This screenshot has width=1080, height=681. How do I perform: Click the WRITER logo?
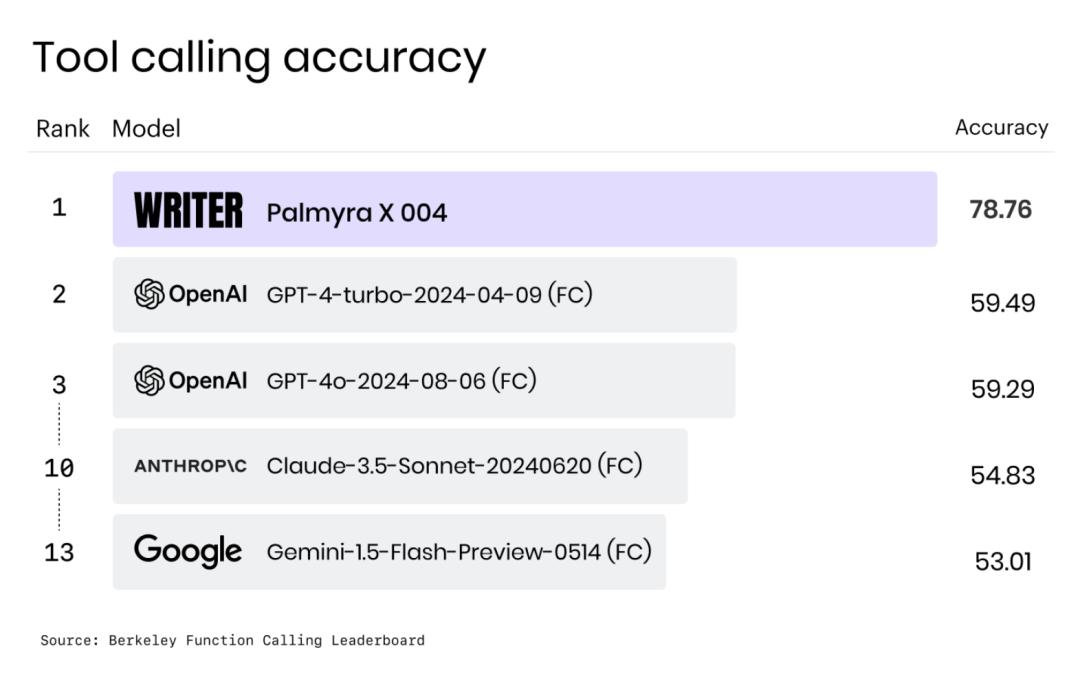click(x=188, y=211)
